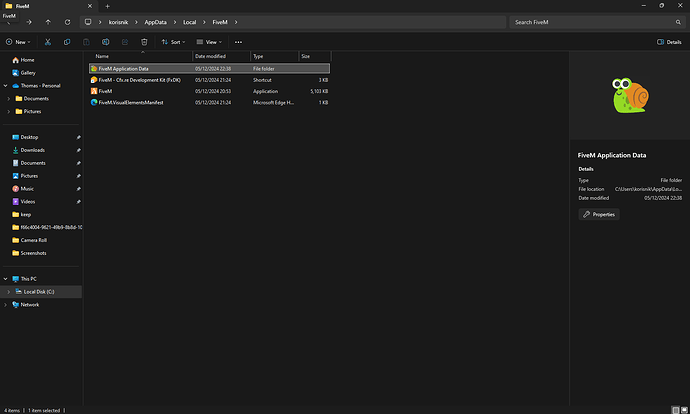Image resolution: width=690 pixels, height=414 pixels.
Task: Open the New dropdown menu
Action: (x=18, y=42)
